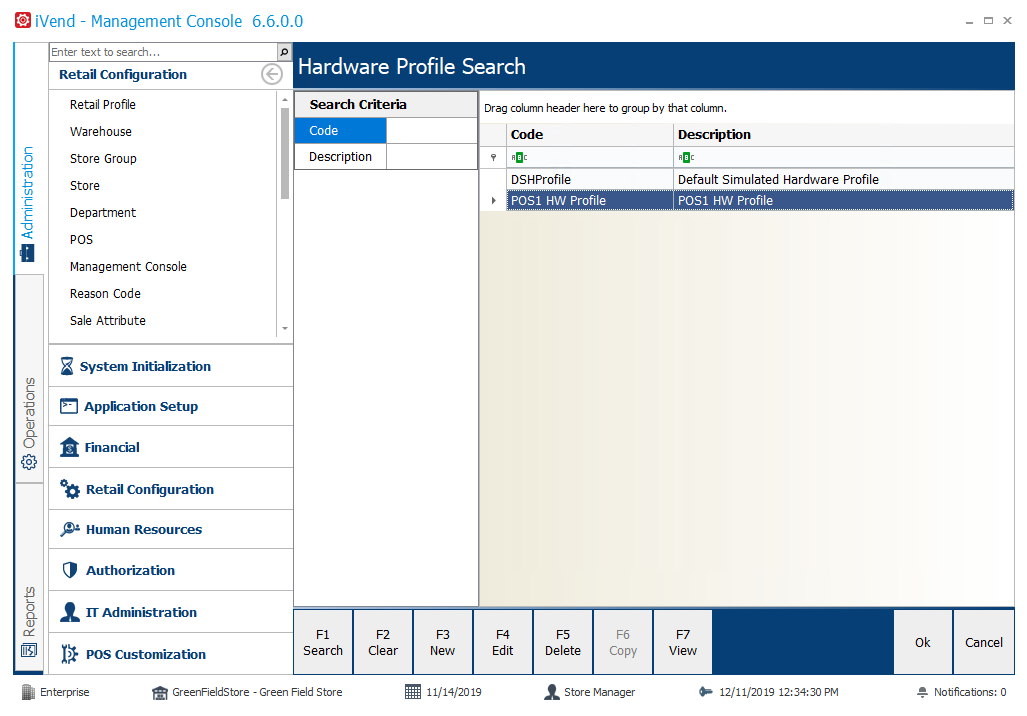Click the POS Customization icon
1027x716 pixels.
click(x=69, y=654)
